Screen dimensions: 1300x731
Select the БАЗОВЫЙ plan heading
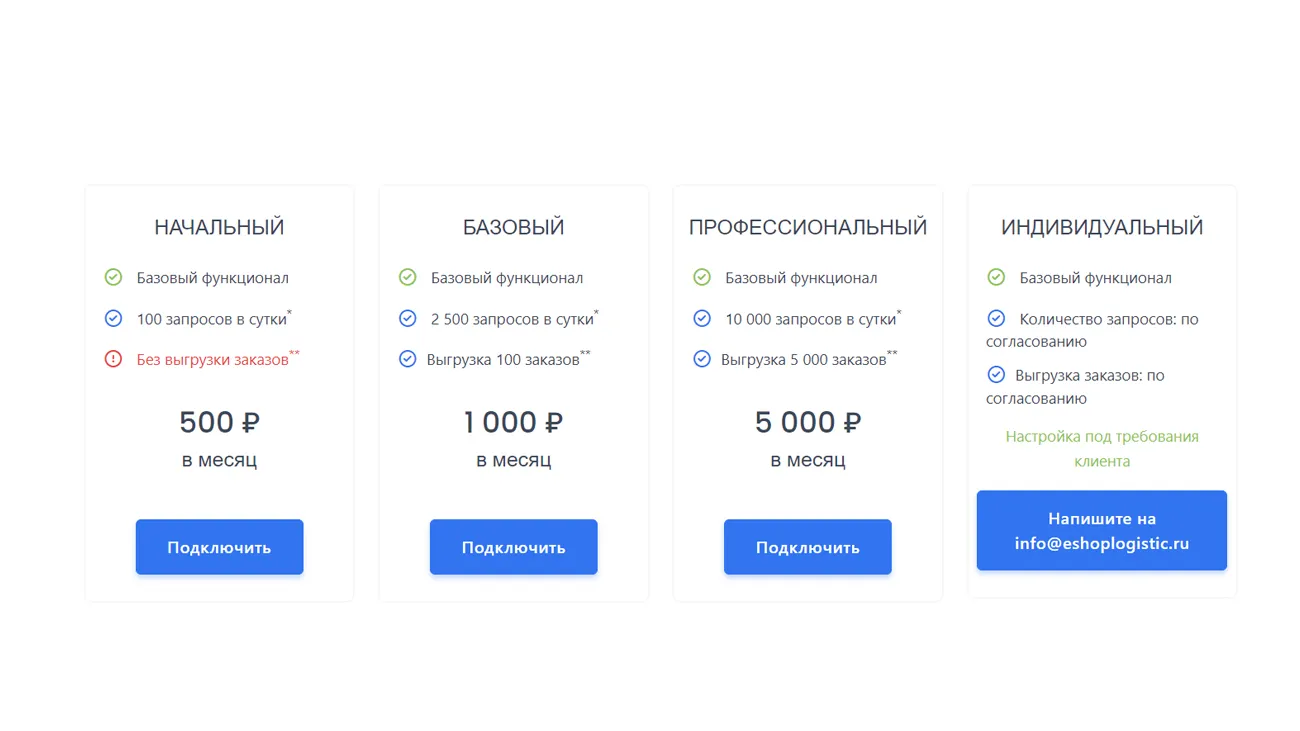[513, 228]
